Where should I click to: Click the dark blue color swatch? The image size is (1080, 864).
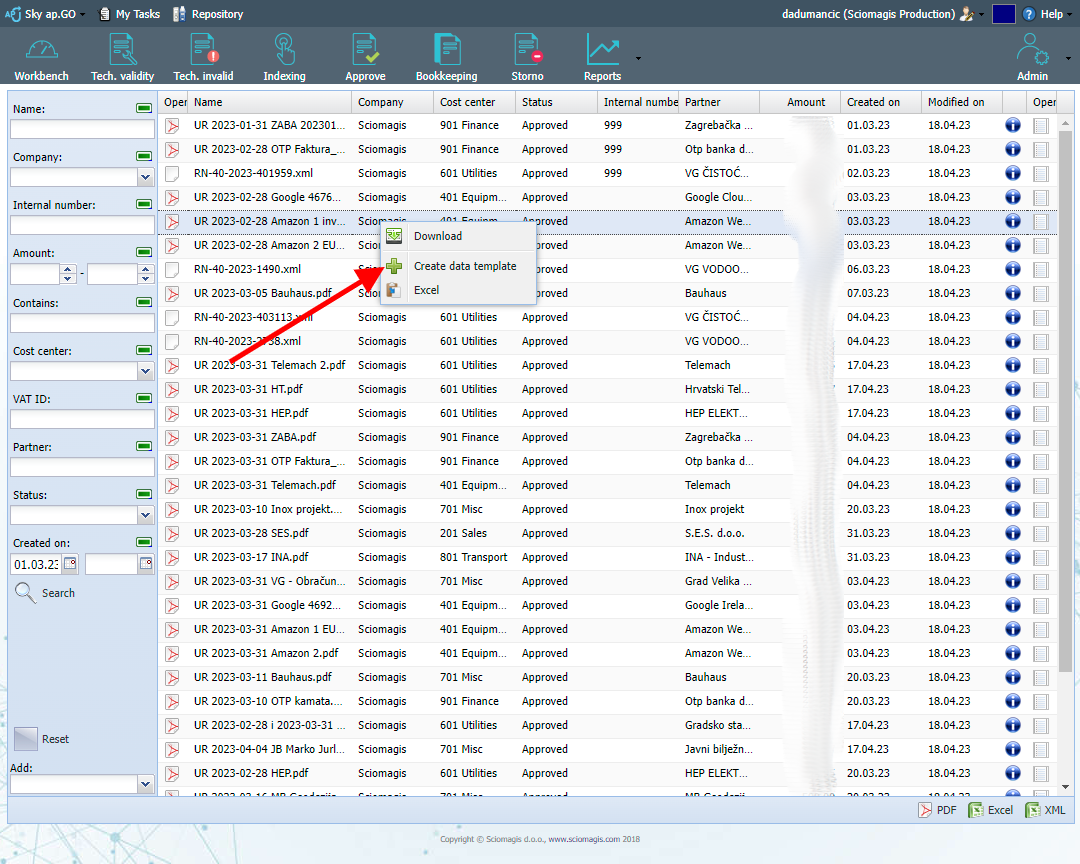click(1003, 14)
